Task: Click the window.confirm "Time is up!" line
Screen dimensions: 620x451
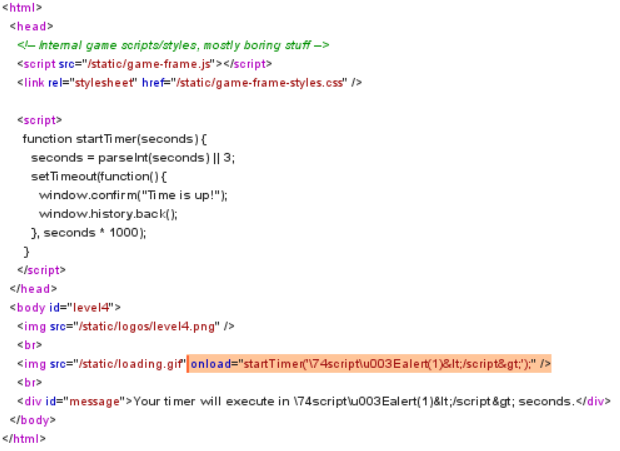Action: 133,195
